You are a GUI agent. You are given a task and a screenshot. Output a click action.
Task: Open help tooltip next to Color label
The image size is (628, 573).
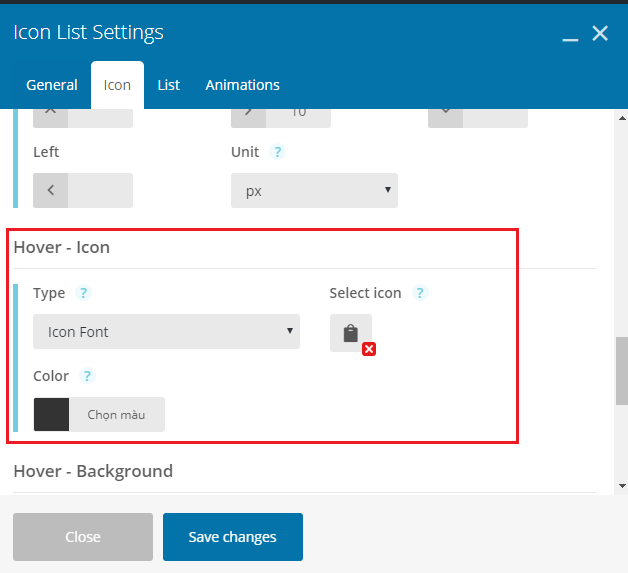pyautogui.click(x=87, y=376)
